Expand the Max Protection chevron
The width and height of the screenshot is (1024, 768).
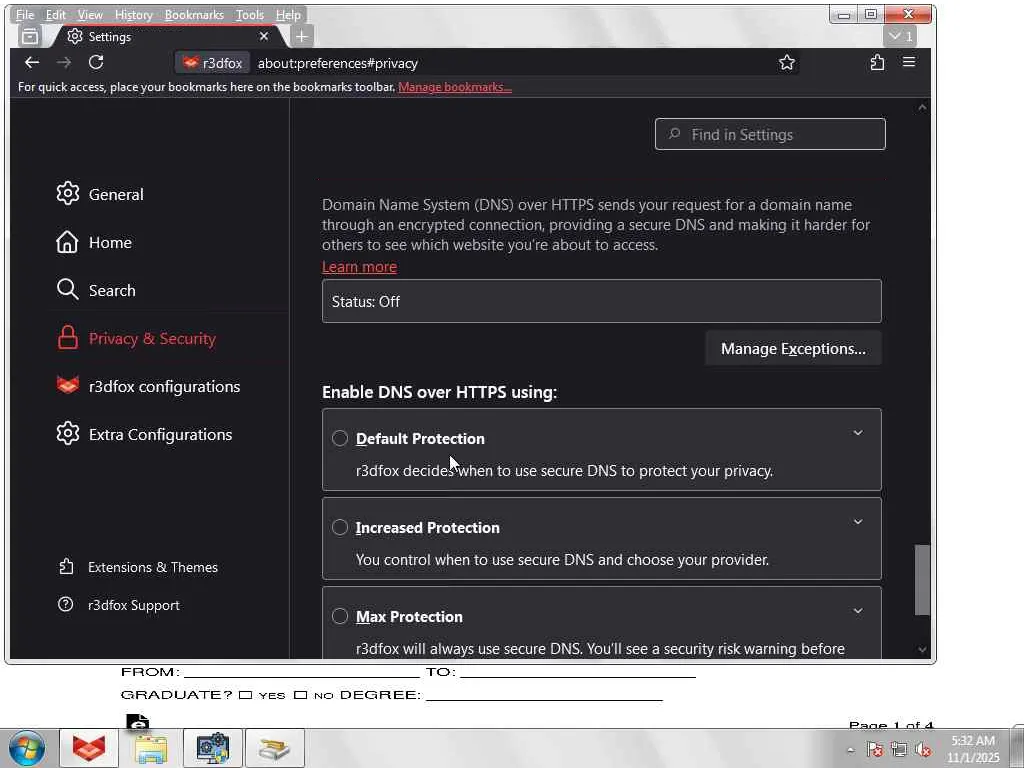tap(857, 611)
